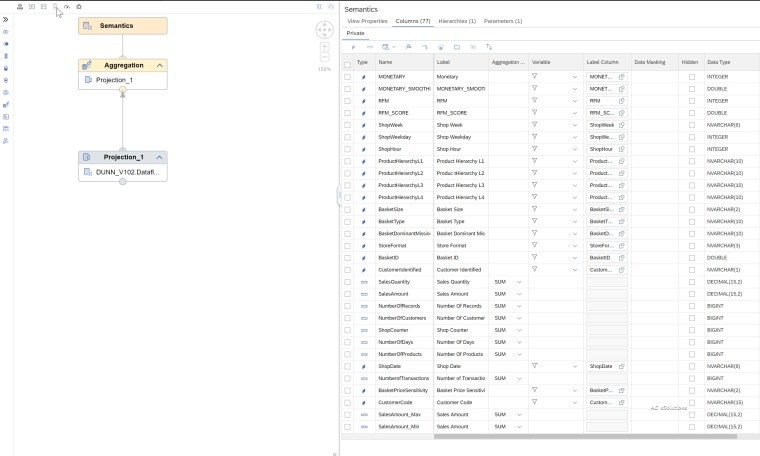Image resolution: width=760 pixels, height=456 pixels.
Task: Click the Aggregation node icon
Action: [x=87, y=65]
